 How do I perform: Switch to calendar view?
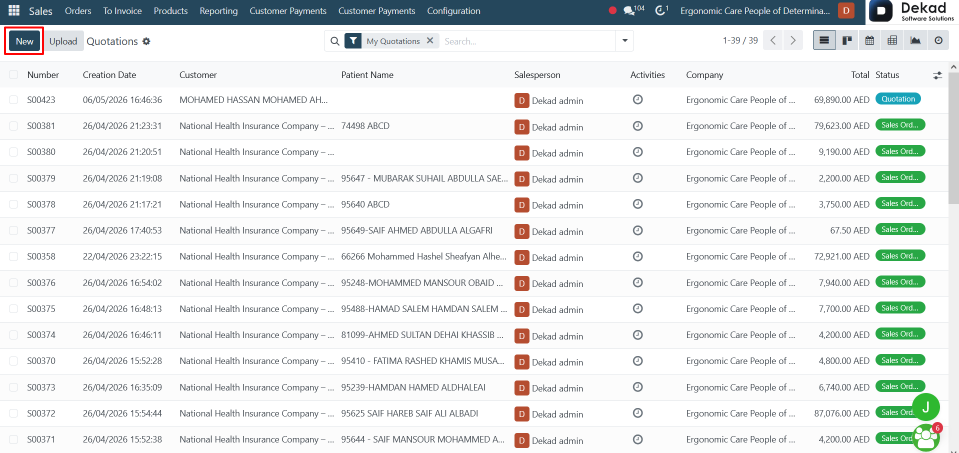[x=869, y=41]
